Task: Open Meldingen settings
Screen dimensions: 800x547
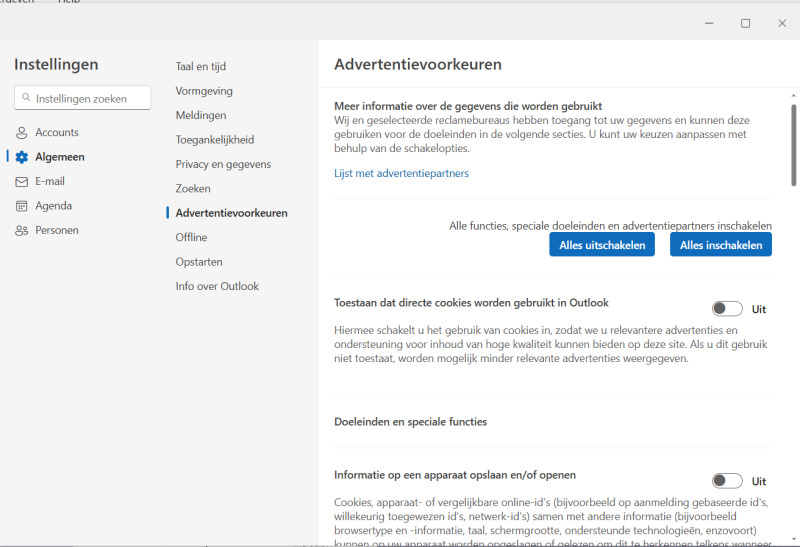Action: click(201, 115)
